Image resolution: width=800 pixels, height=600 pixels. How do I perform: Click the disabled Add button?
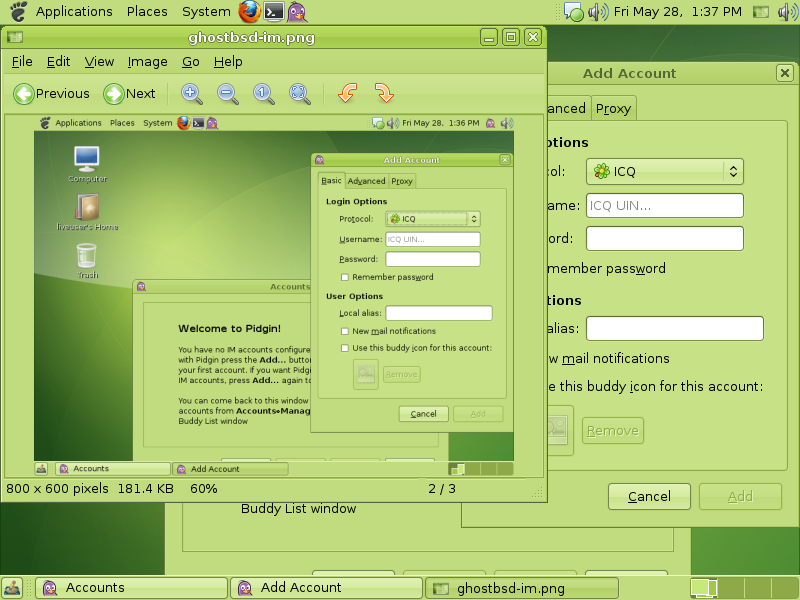[740, 496]
